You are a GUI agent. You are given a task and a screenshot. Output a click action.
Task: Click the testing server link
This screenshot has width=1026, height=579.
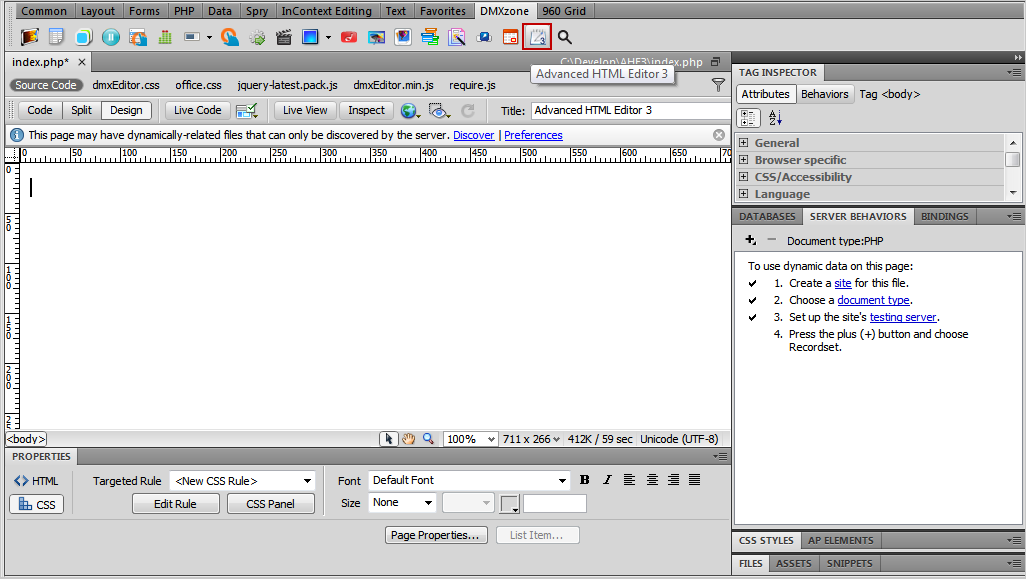click(x=903, y=317)
